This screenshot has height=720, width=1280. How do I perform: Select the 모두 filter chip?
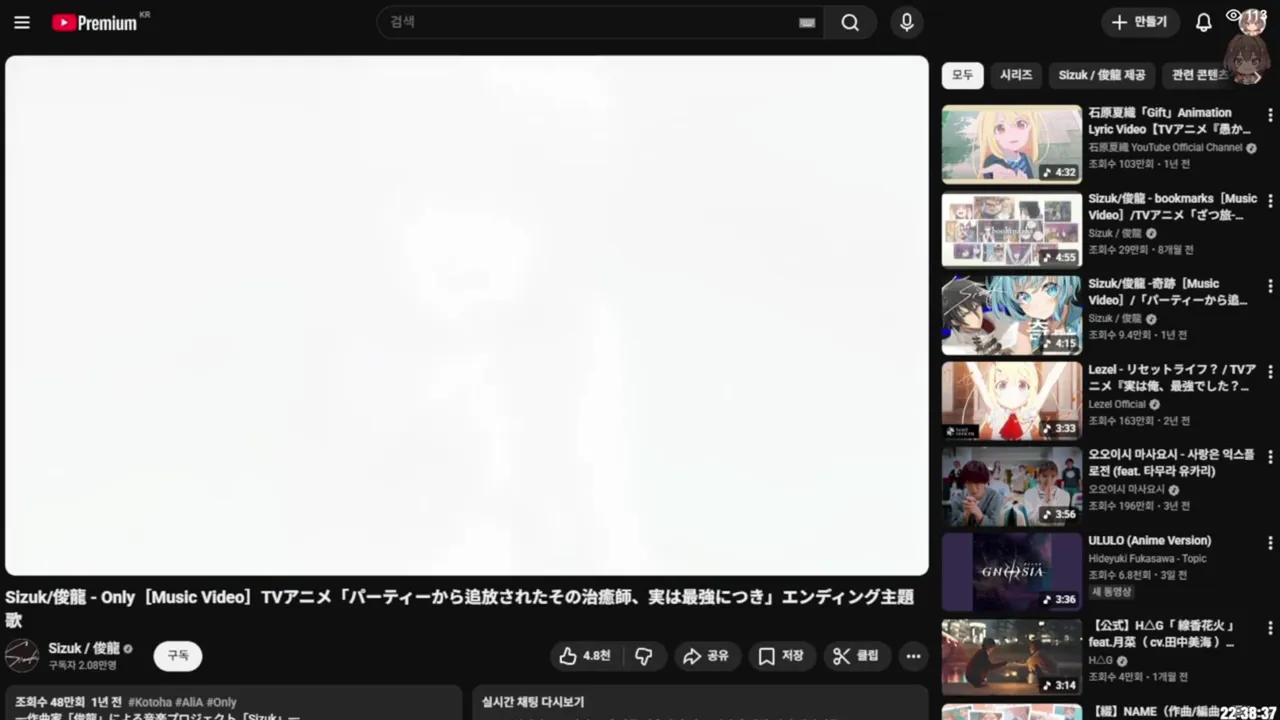click(962, 75)
